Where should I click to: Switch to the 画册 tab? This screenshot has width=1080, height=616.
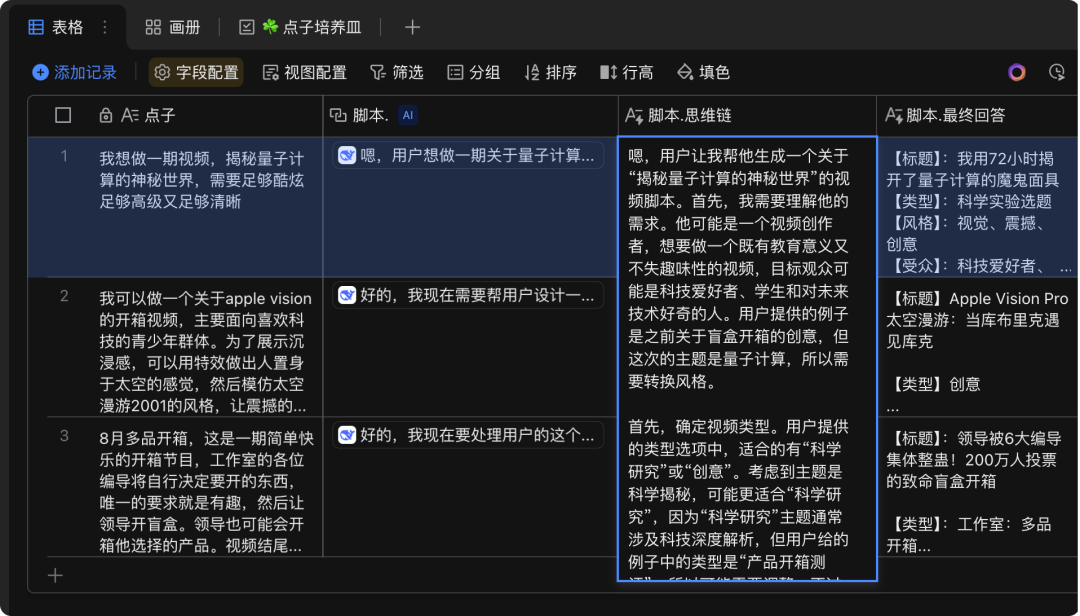point(173,28)
